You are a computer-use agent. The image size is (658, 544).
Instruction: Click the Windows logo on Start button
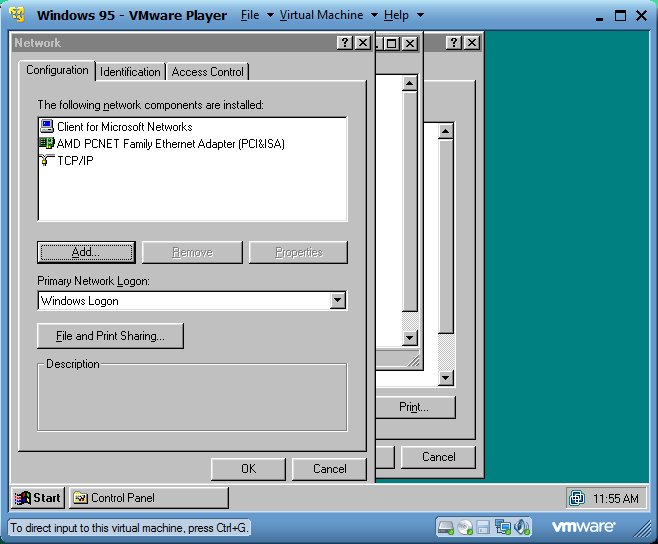23,498
